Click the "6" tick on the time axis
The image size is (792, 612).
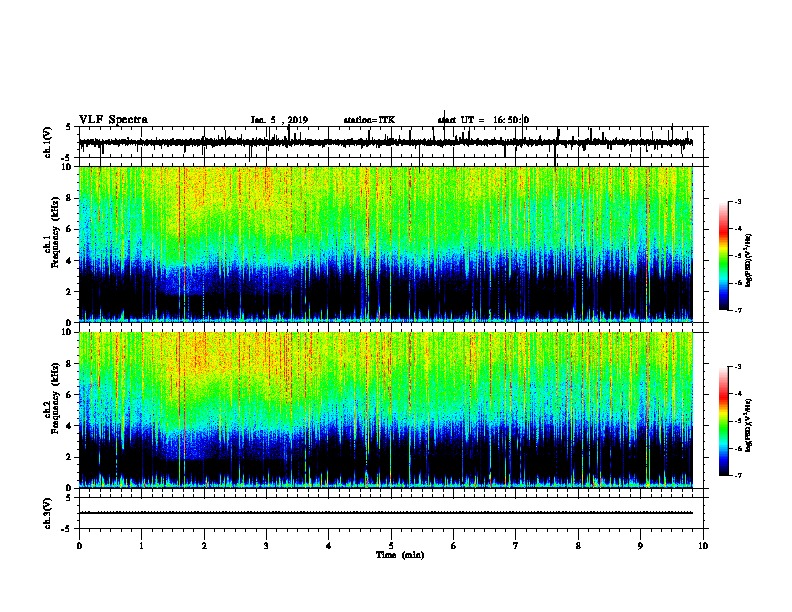[x=454, y=546]
